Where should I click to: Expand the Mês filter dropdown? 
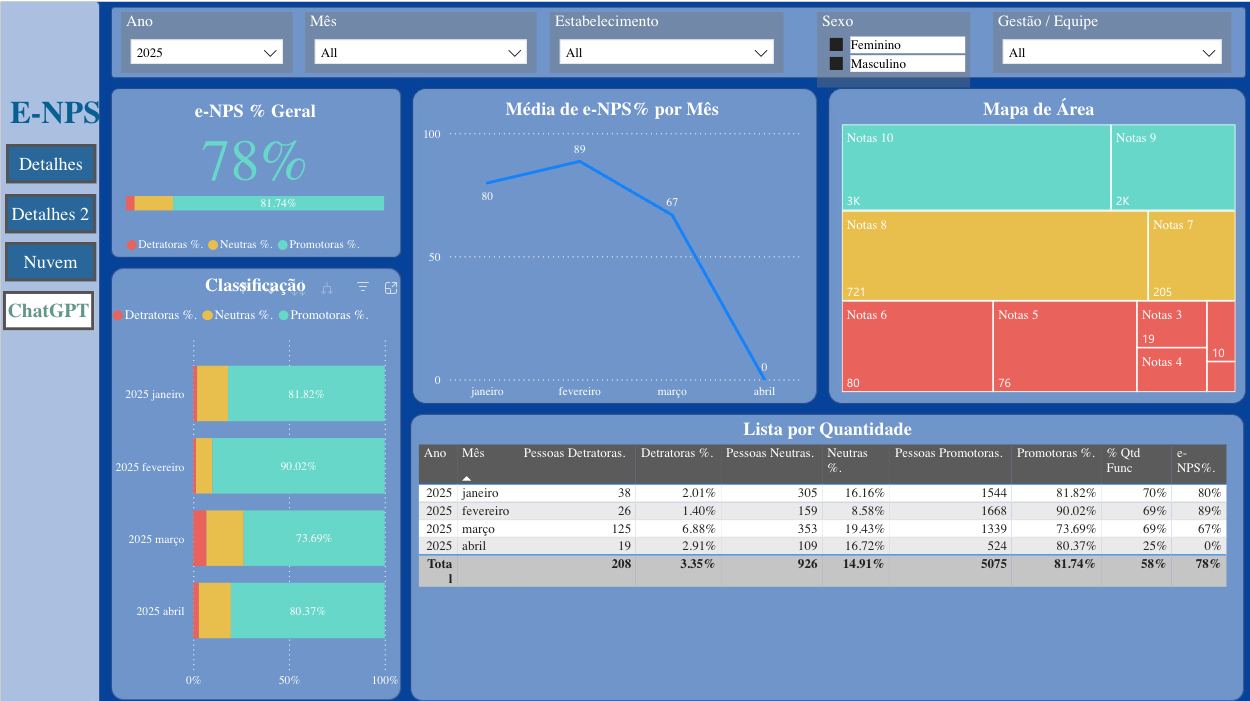tap(421, 52)
